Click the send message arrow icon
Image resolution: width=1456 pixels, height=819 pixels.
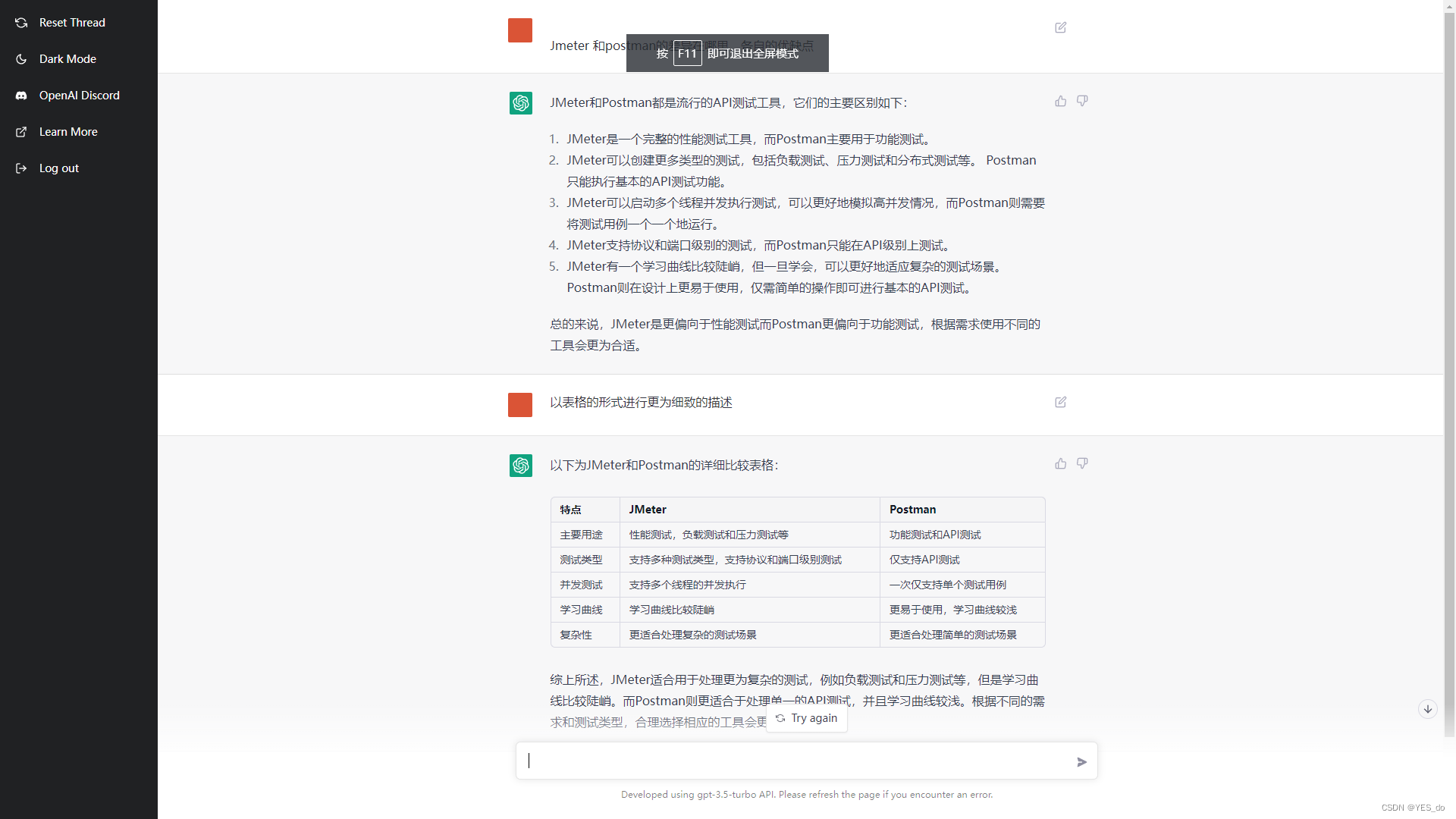1081,762
